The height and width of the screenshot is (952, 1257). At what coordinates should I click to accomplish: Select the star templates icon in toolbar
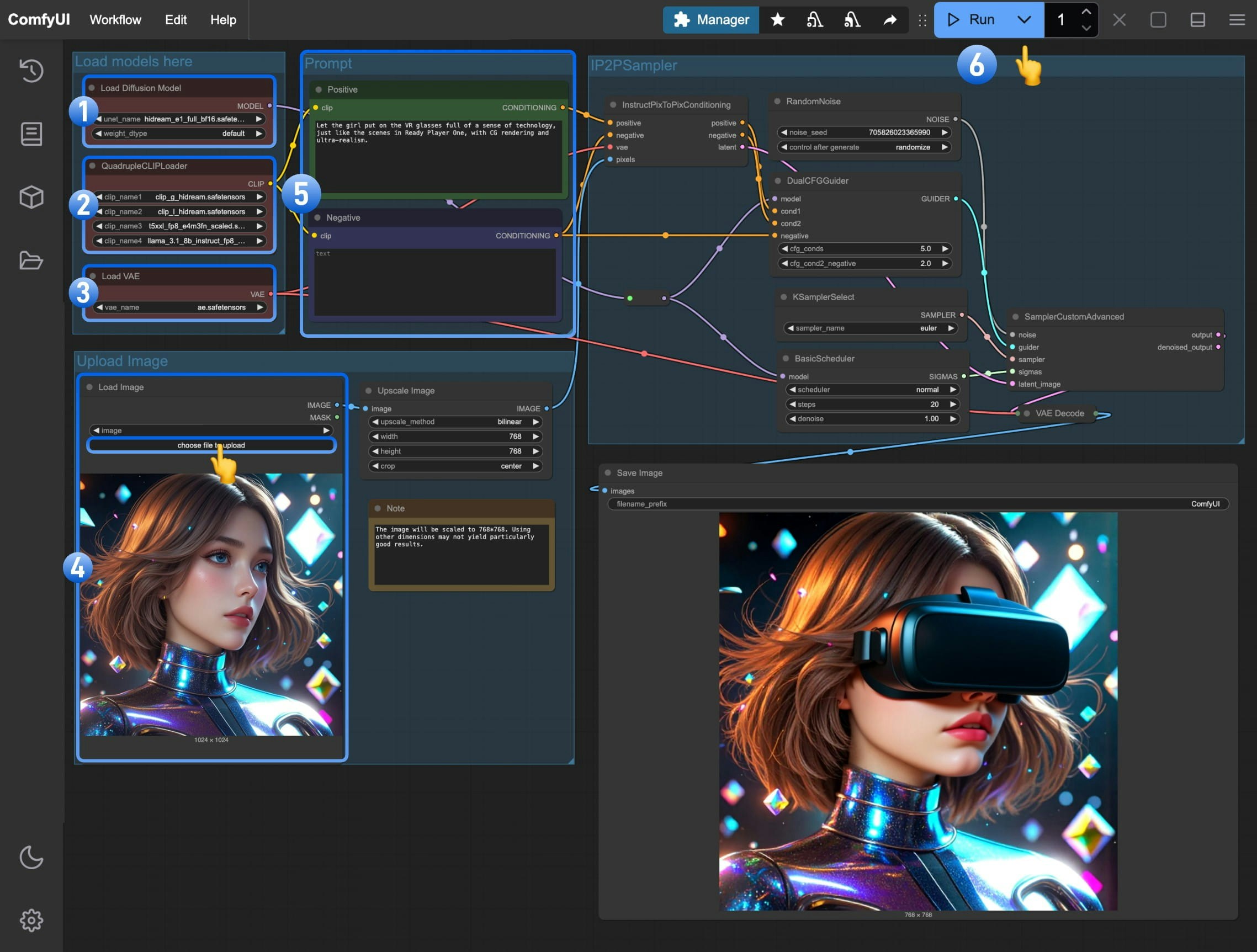pos(777,19)
